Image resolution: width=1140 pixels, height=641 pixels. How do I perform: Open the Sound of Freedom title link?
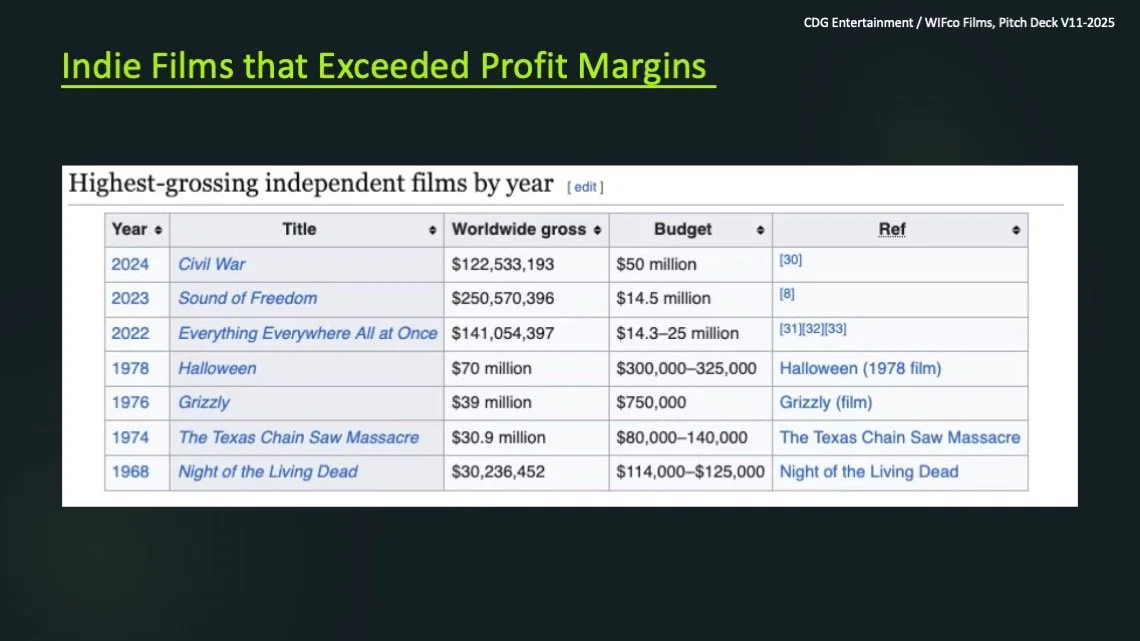[x=248, y=298]
